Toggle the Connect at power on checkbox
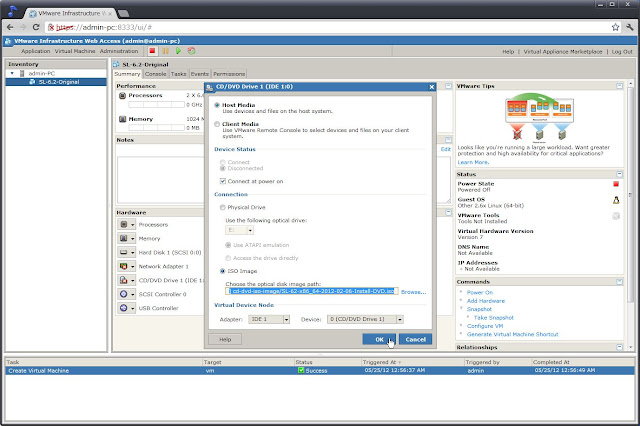This screenshot has width=640, height=426. pos(223,181)
